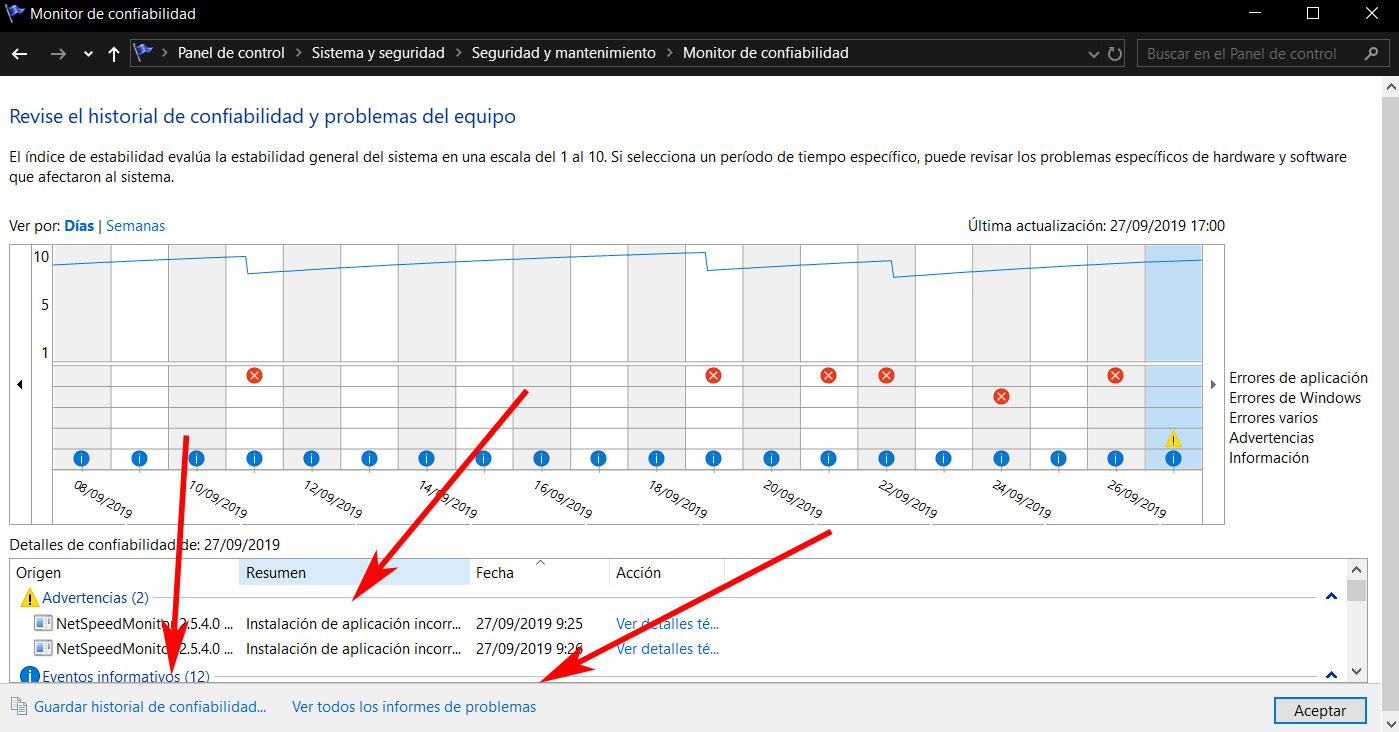1399x732 pixels.
Task: Click the yellow warning icon on 27/09/2019
Action: click(1173, 438)
